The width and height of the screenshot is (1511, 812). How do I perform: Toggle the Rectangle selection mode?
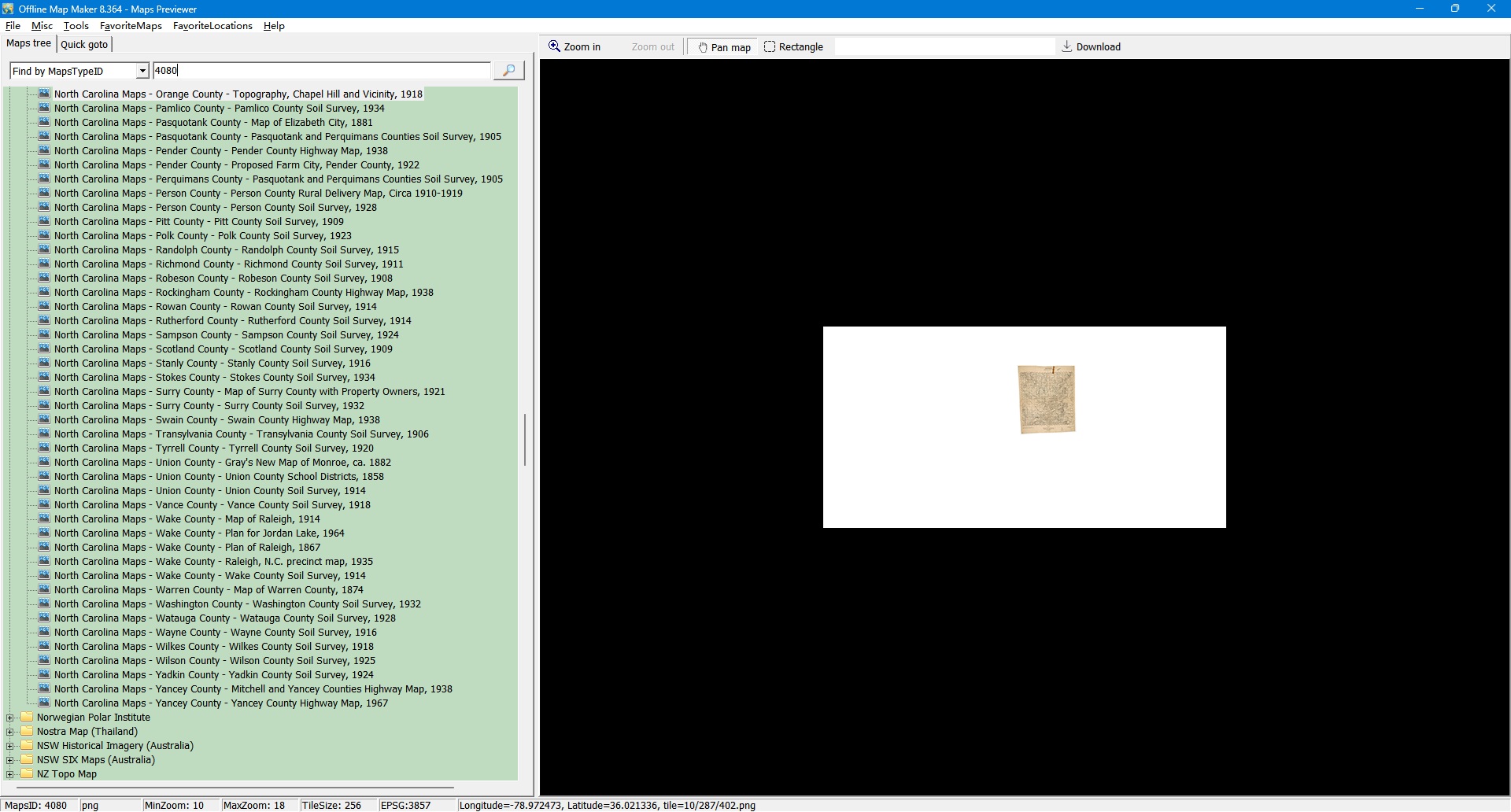pyautogui.click(x=793, y=47)
